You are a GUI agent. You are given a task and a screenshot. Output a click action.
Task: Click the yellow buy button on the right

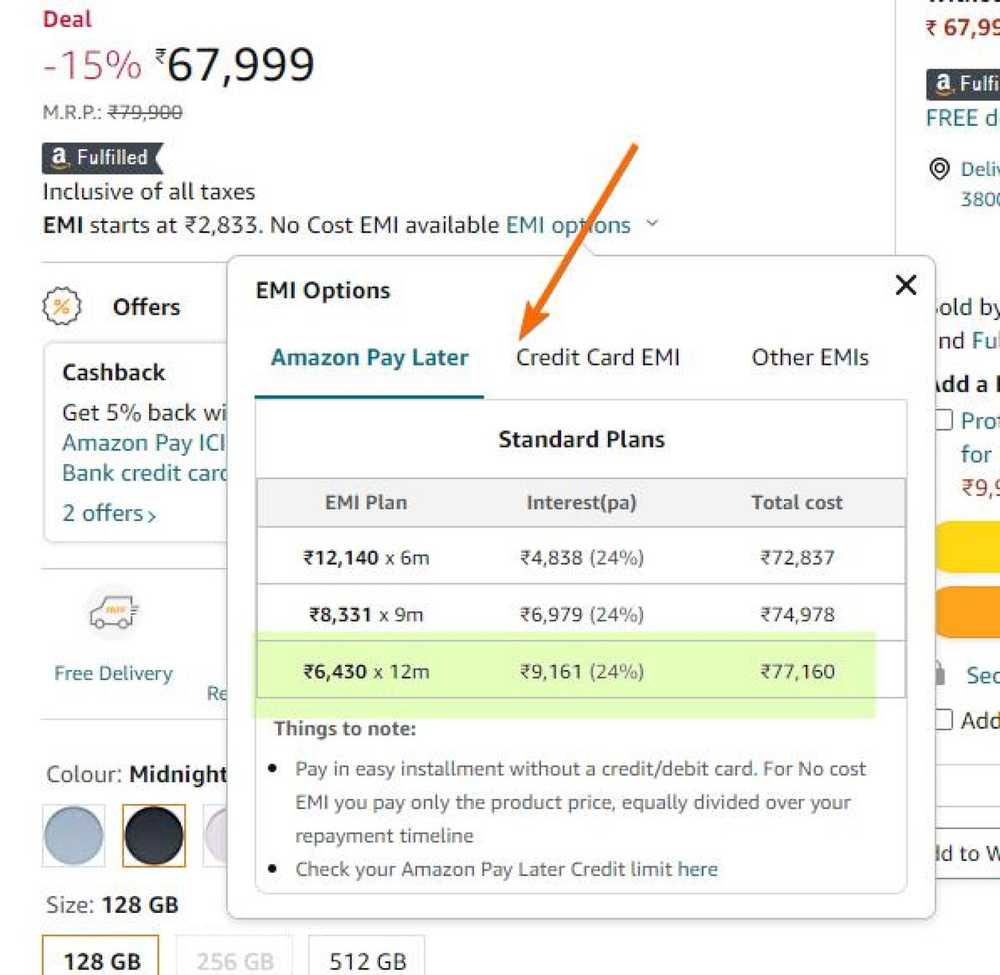point(975,546)
